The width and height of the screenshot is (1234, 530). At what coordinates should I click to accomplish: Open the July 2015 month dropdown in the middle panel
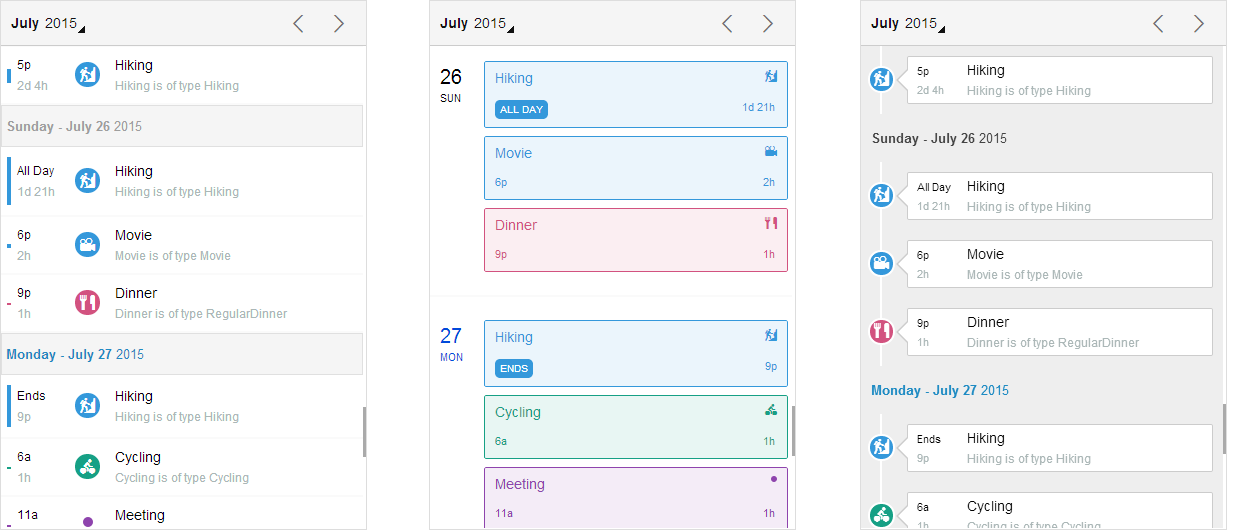coord(477,23)
